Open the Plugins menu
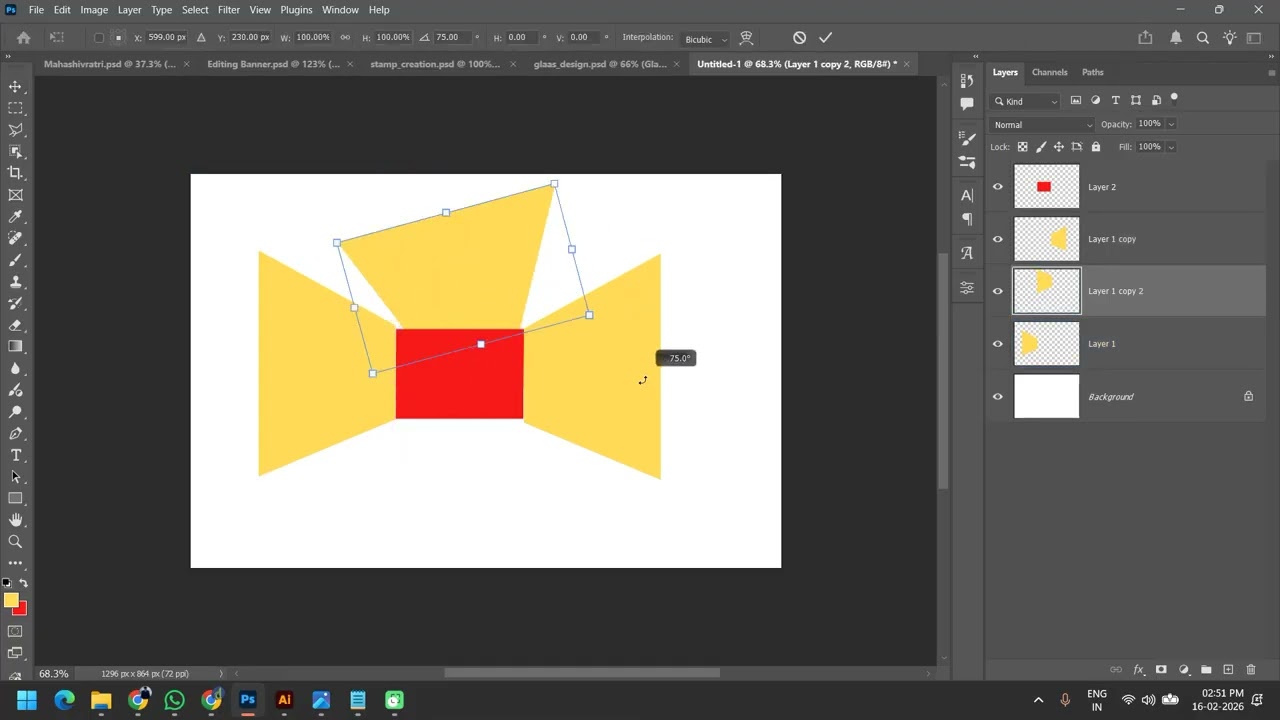Image resolution: width=1280 pixels, height=720 pixels. [296, 10]
